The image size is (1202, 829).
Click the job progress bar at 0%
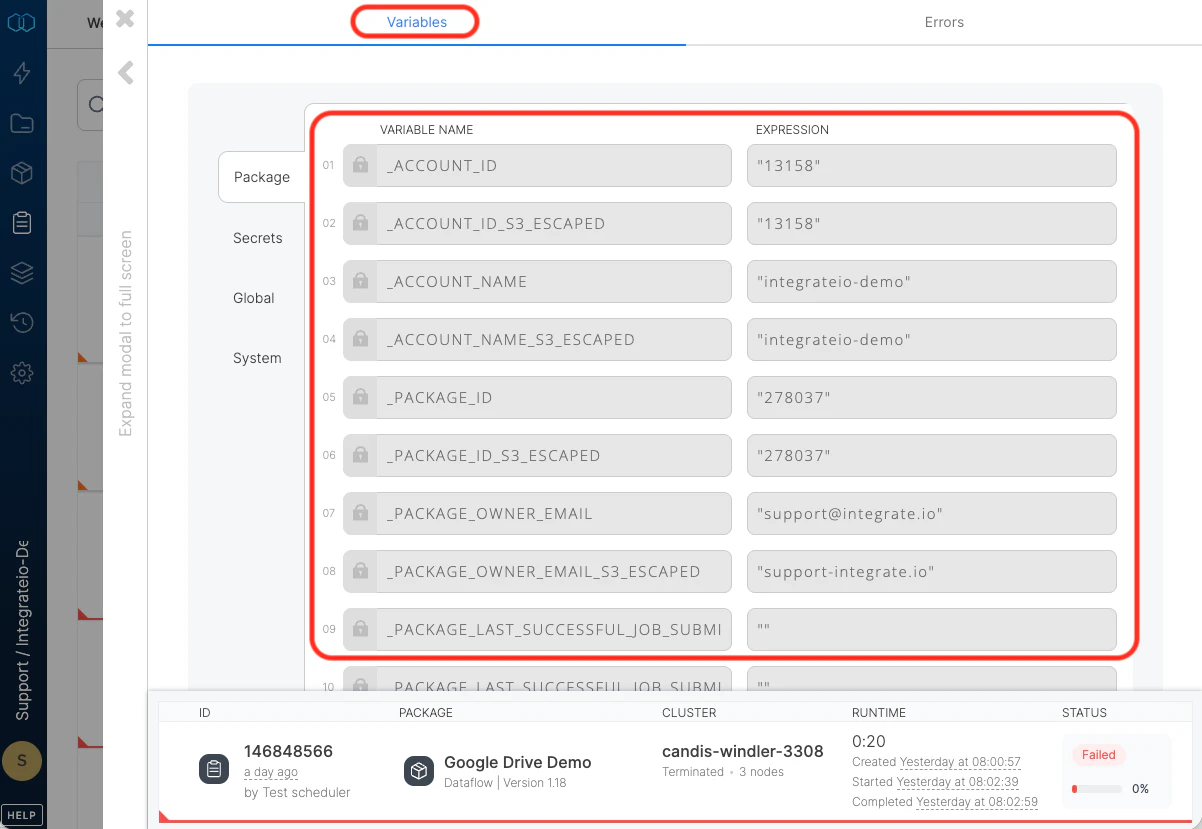pyautogui.click(x=1096, y=789)
